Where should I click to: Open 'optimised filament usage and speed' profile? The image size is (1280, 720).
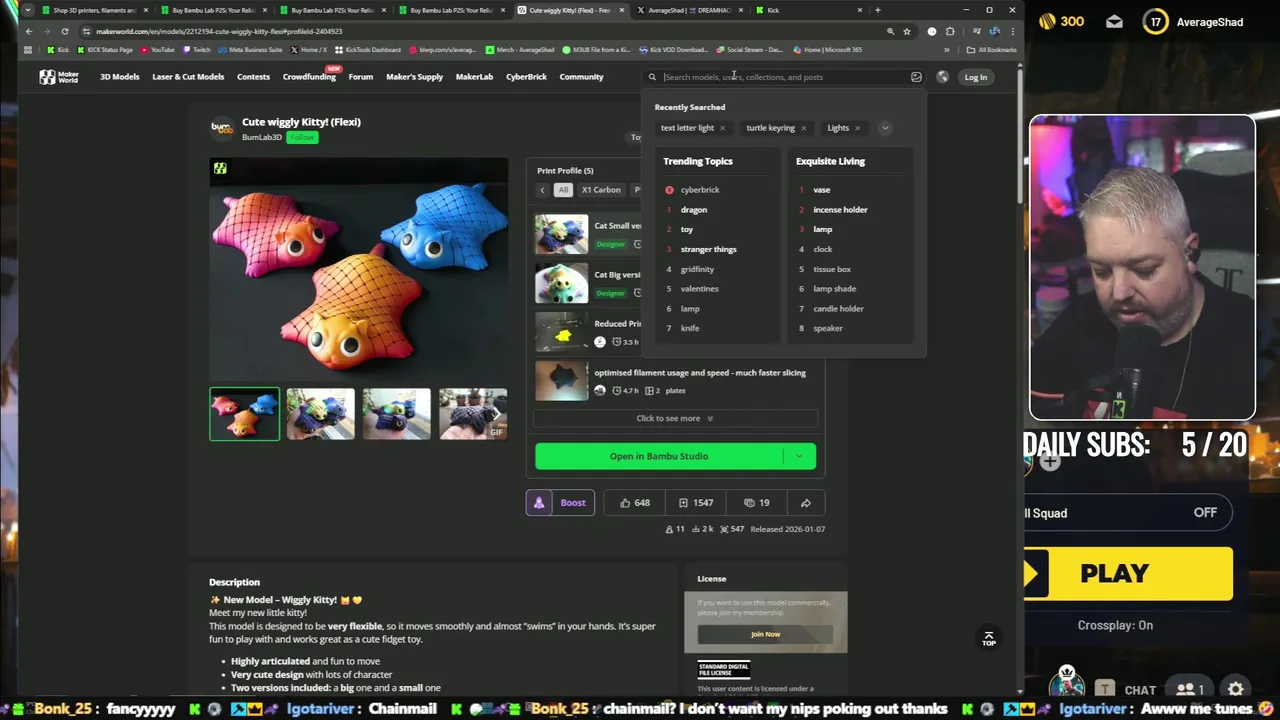(700, 373)
